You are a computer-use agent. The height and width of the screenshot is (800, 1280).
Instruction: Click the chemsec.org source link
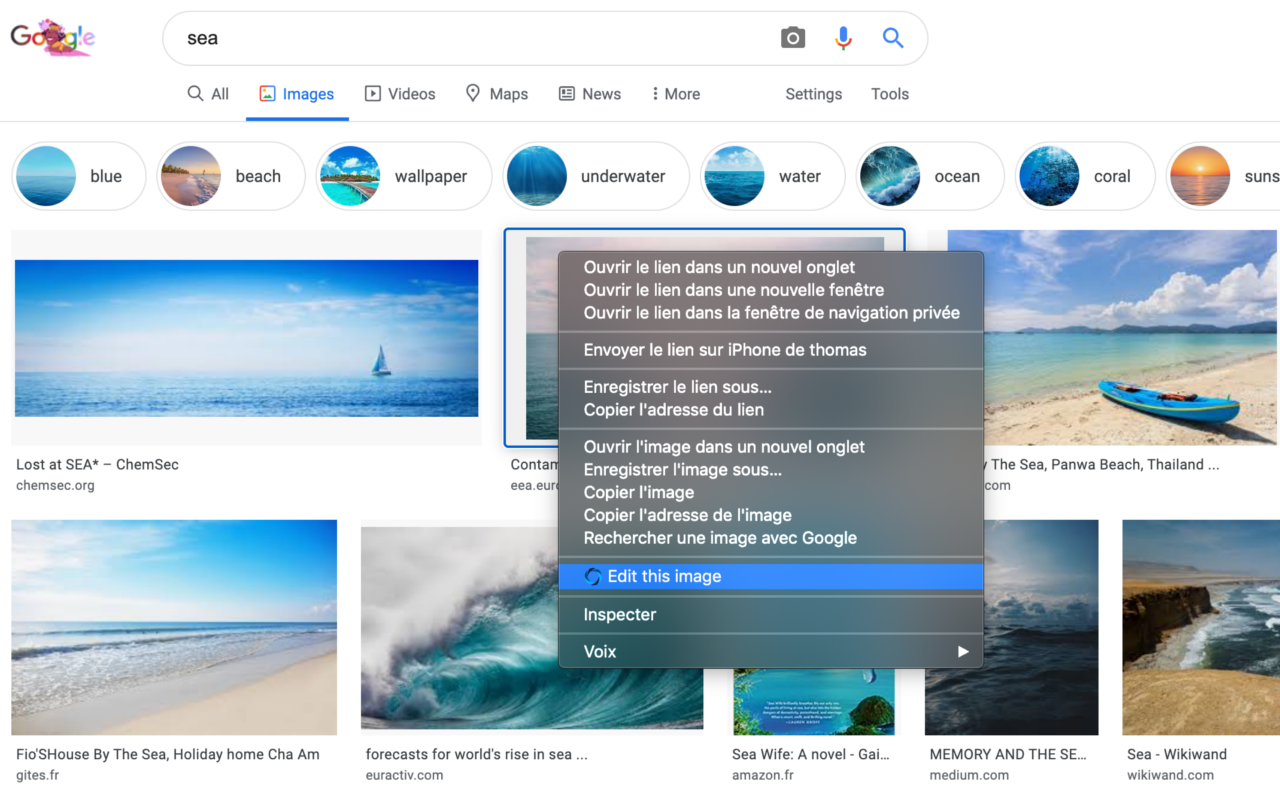tap(55, 485)
